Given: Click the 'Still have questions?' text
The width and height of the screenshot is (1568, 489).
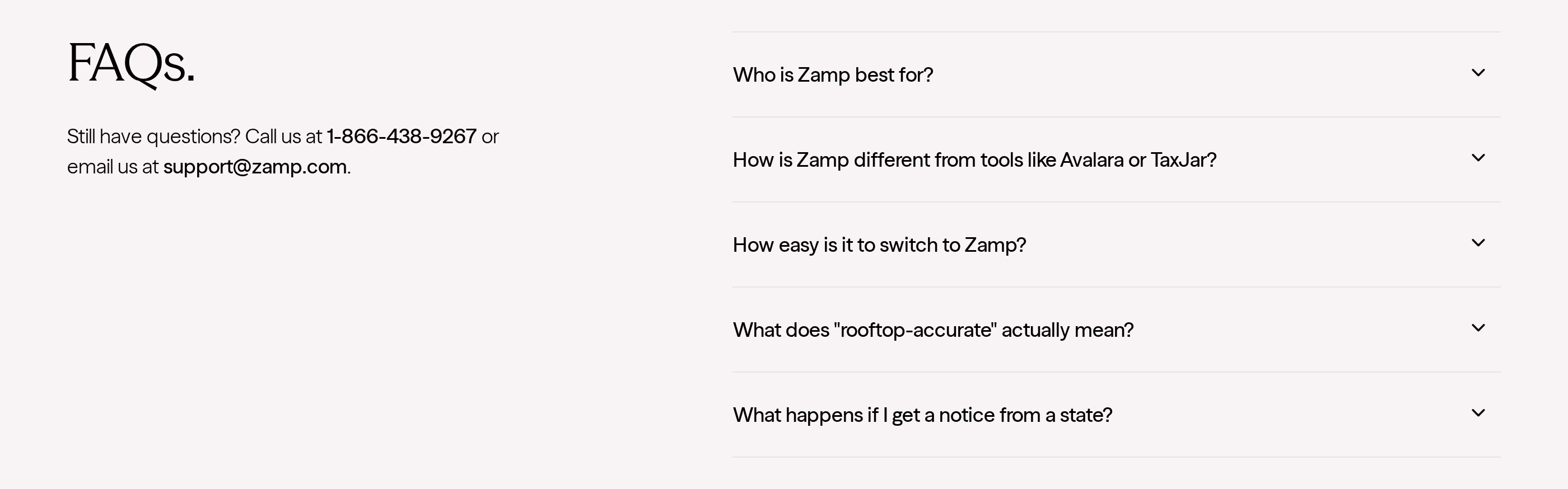Looking at the screenshot, I should pos(153,137).
